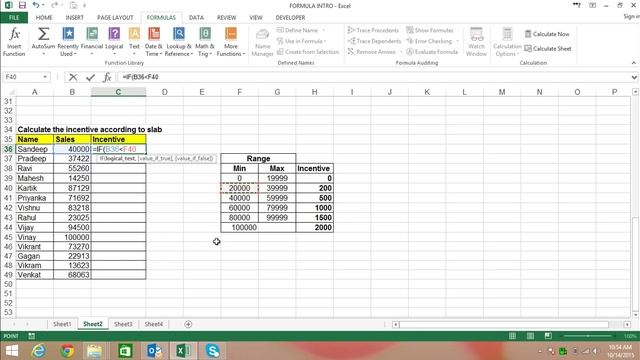Viewport: 640px width, 360px height.
Task: Open Chrome from taskbar
Action: pos(67,351)
